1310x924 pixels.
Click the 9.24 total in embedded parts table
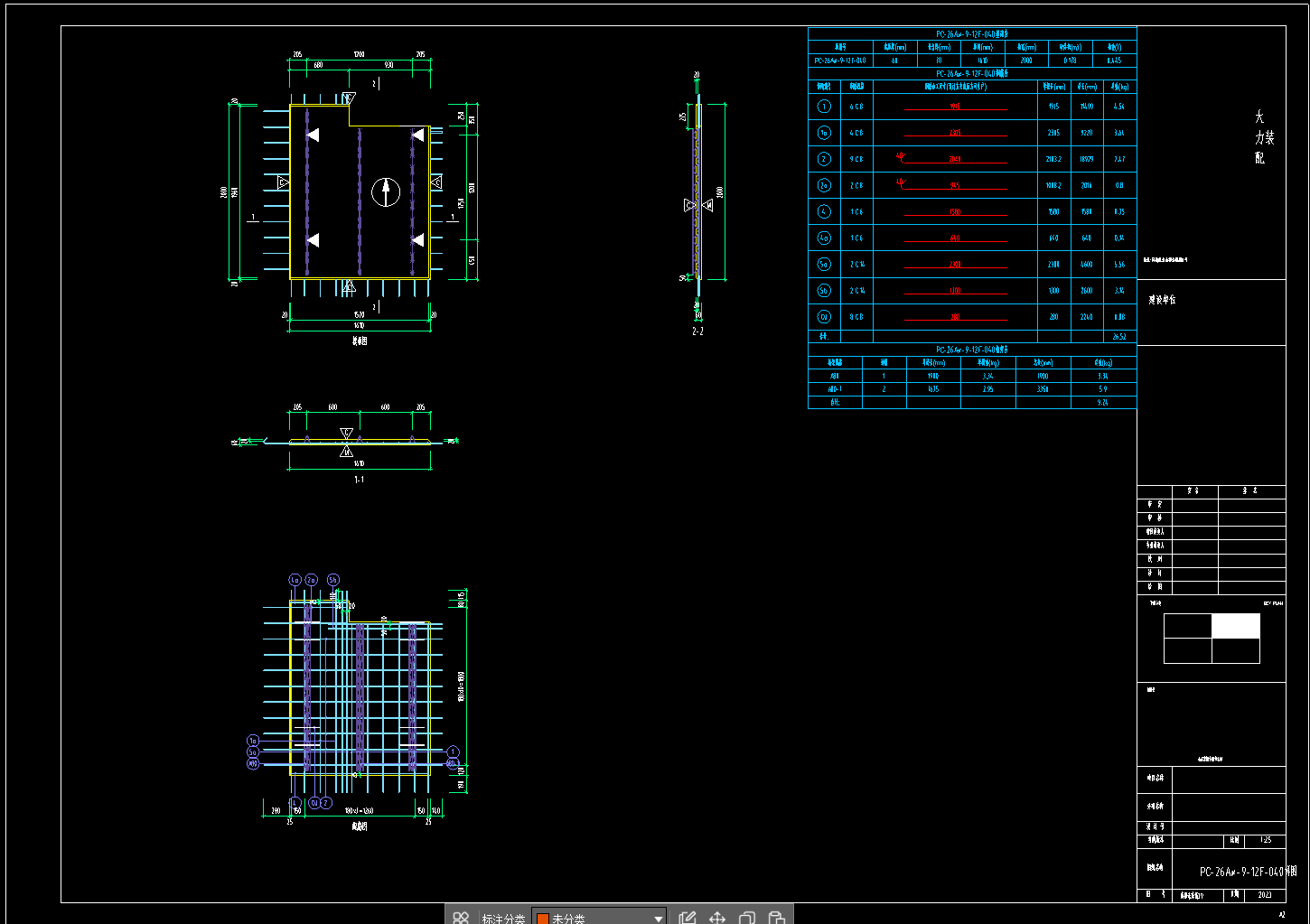[x=1102, y=403]
